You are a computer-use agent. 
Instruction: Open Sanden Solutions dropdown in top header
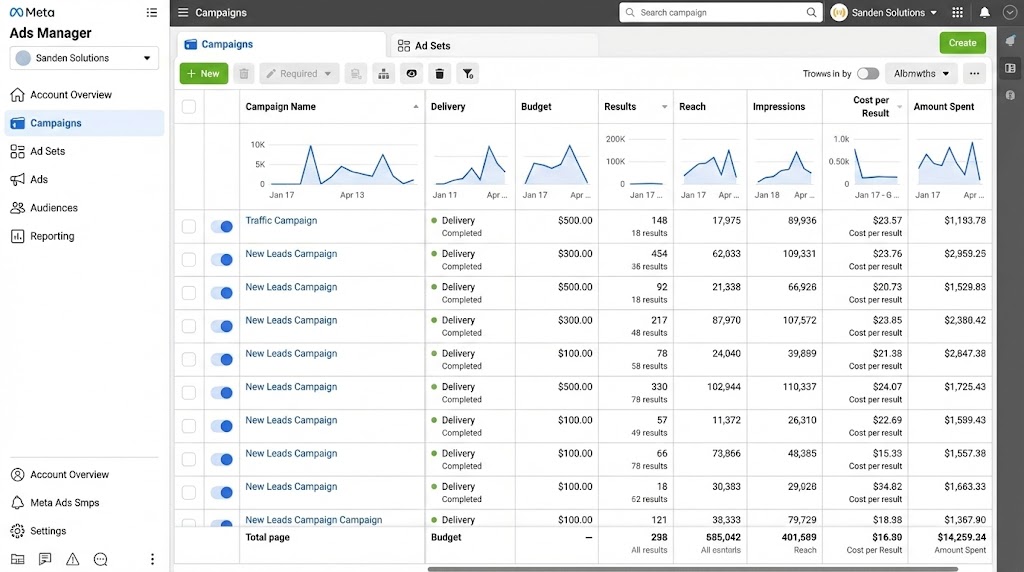click(884, 12)
